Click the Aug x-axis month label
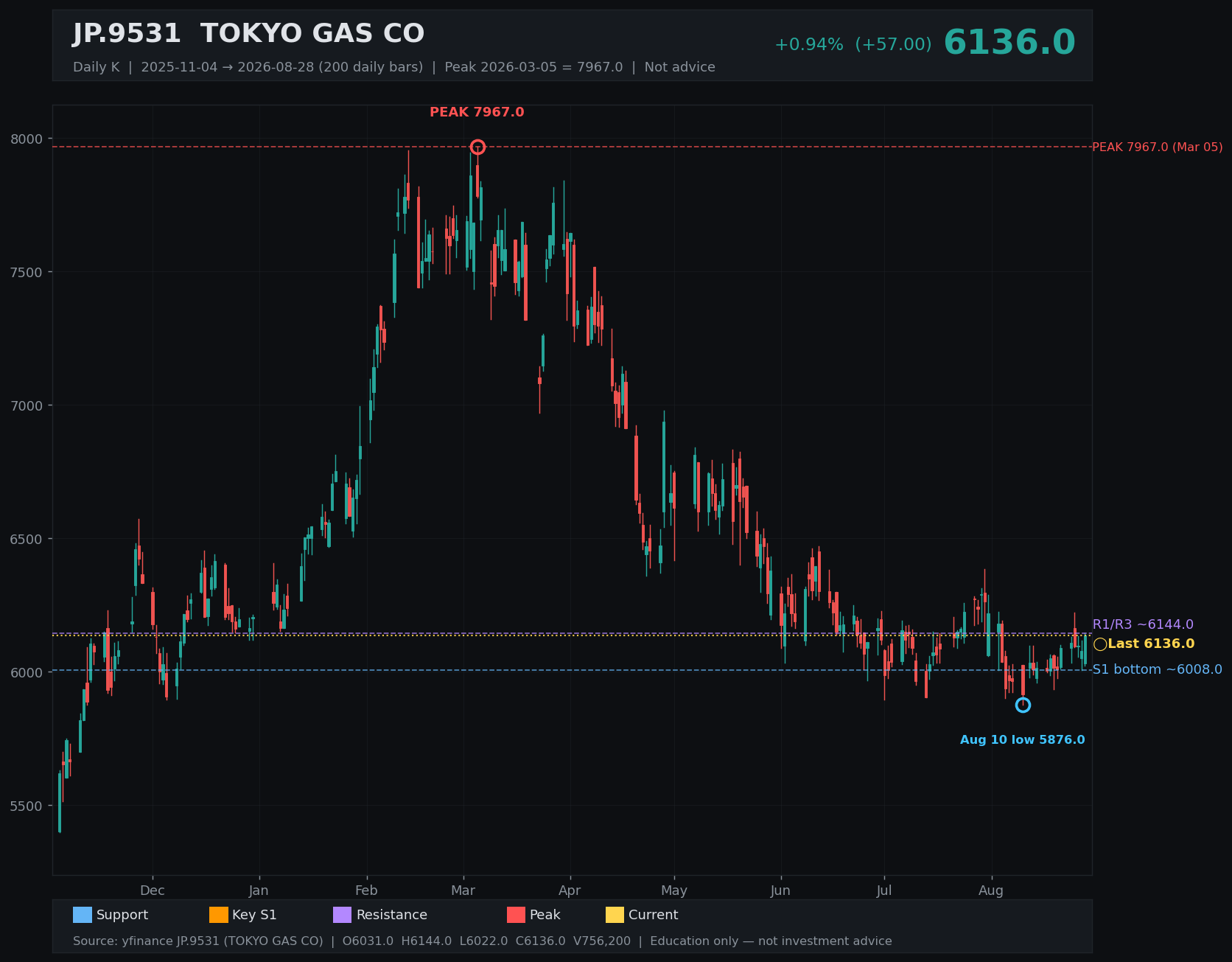1232x962 pixels. 991,890
